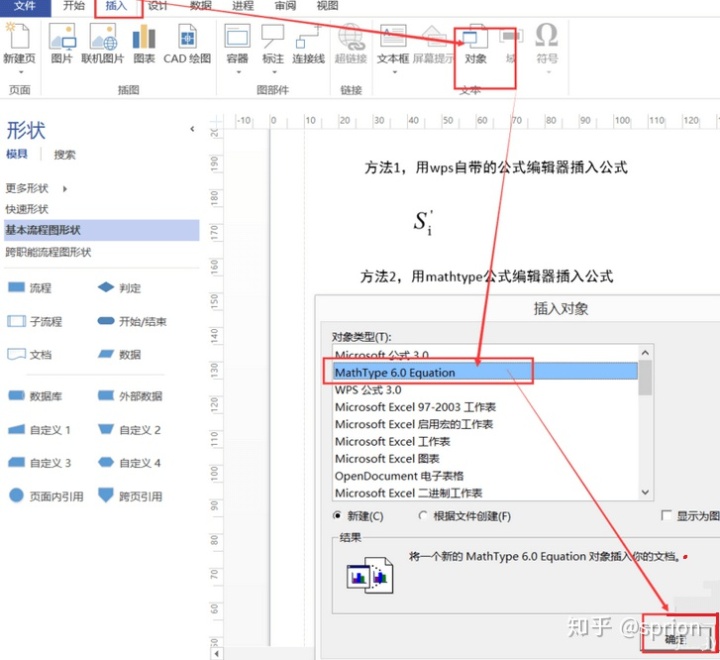Screen dimensions: 720x660
Task: Switch to the View (视图) tab
Action: pos(327,6)
